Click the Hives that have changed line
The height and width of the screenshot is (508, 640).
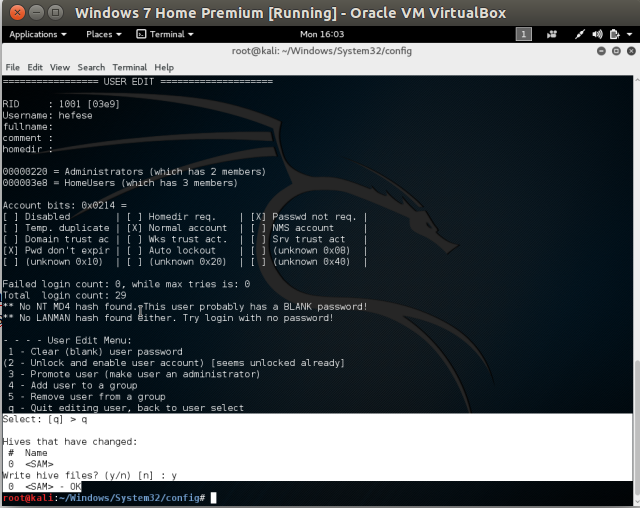70,442
